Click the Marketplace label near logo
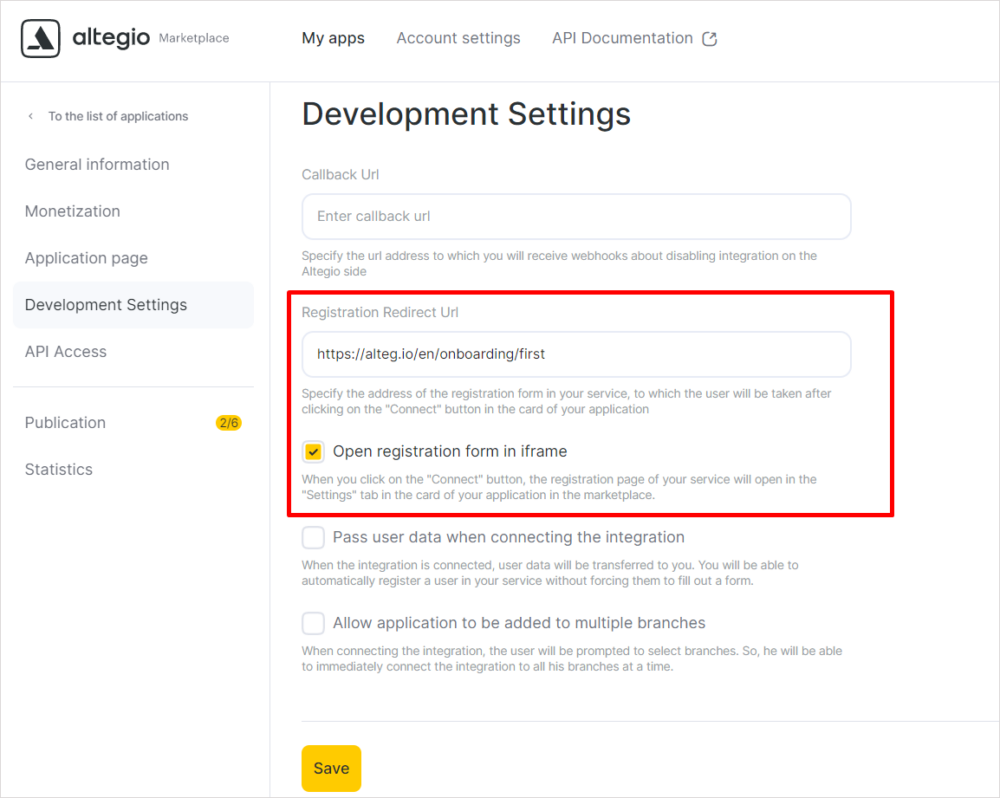The image size is (1000, 798). (194, 38)
